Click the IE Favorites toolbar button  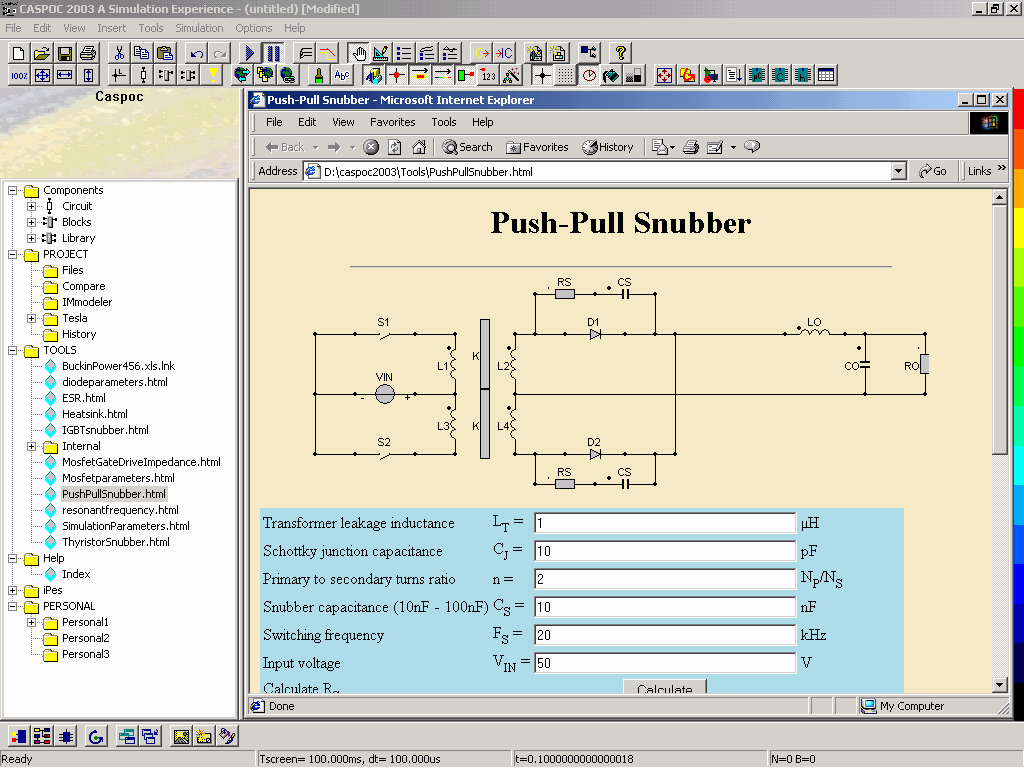tap(537, 147)
